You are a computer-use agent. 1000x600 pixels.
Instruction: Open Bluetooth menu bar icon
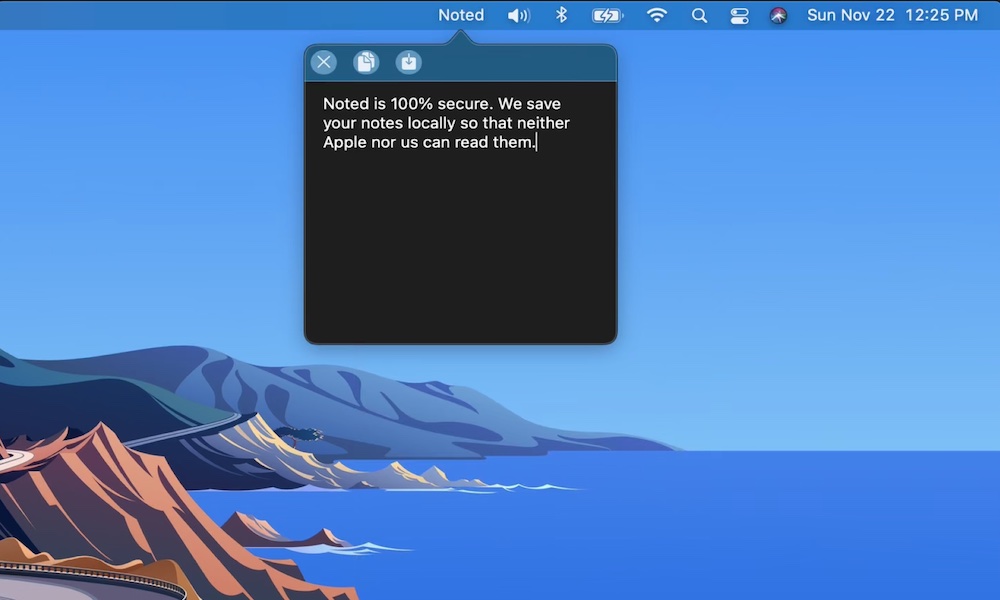pos(561,15)
